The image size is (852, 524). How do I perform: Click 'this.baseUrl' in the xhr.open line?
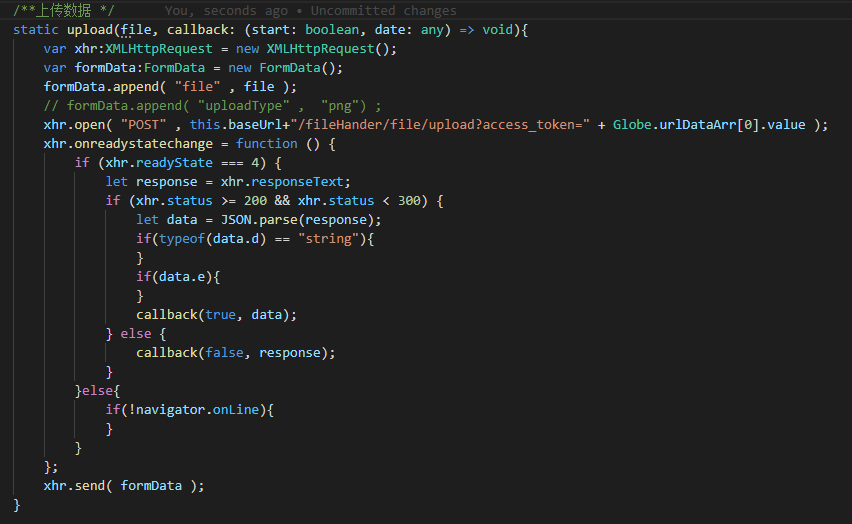pos(236,125)
